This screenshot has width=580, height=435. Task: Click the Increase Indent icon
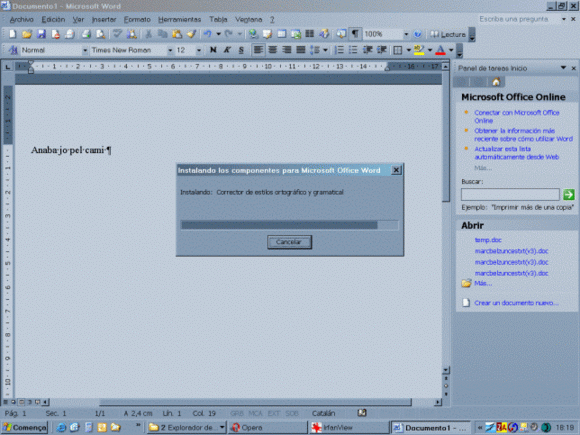(x=381, y=50)
